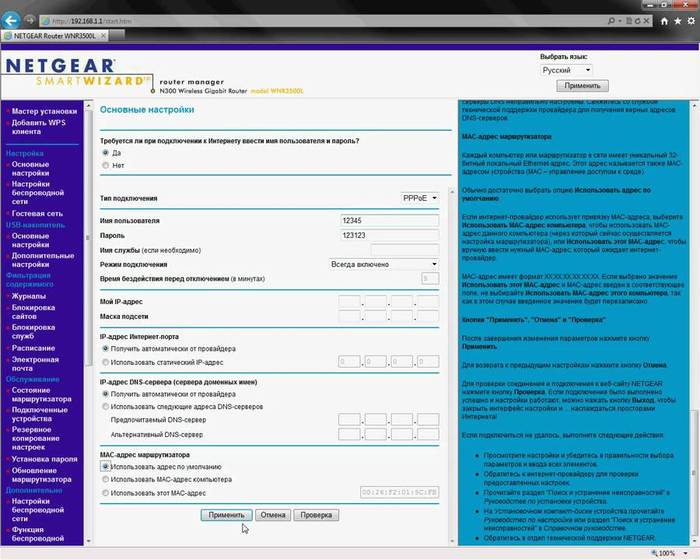Click the Пароль input field
700x560 pixels.
point(390,235)
